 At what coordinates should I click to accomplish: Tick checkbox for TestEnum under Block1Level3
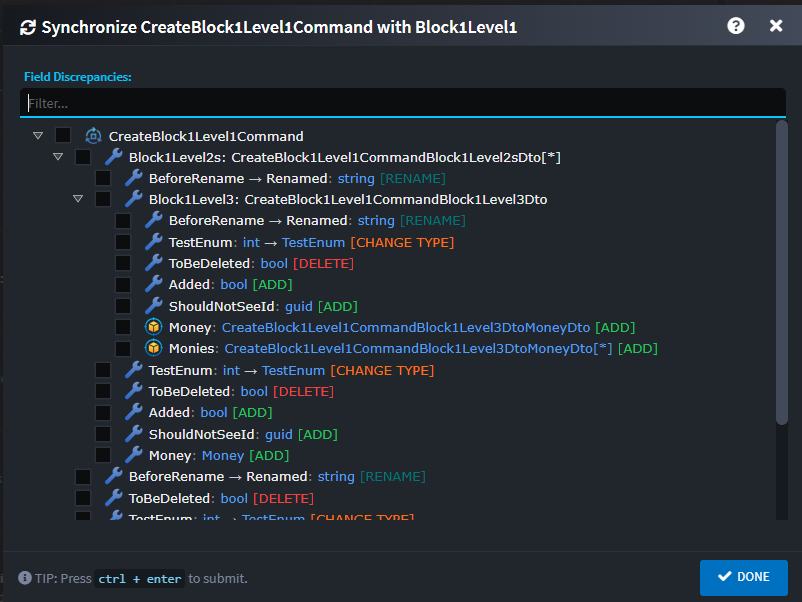[123, 241]
